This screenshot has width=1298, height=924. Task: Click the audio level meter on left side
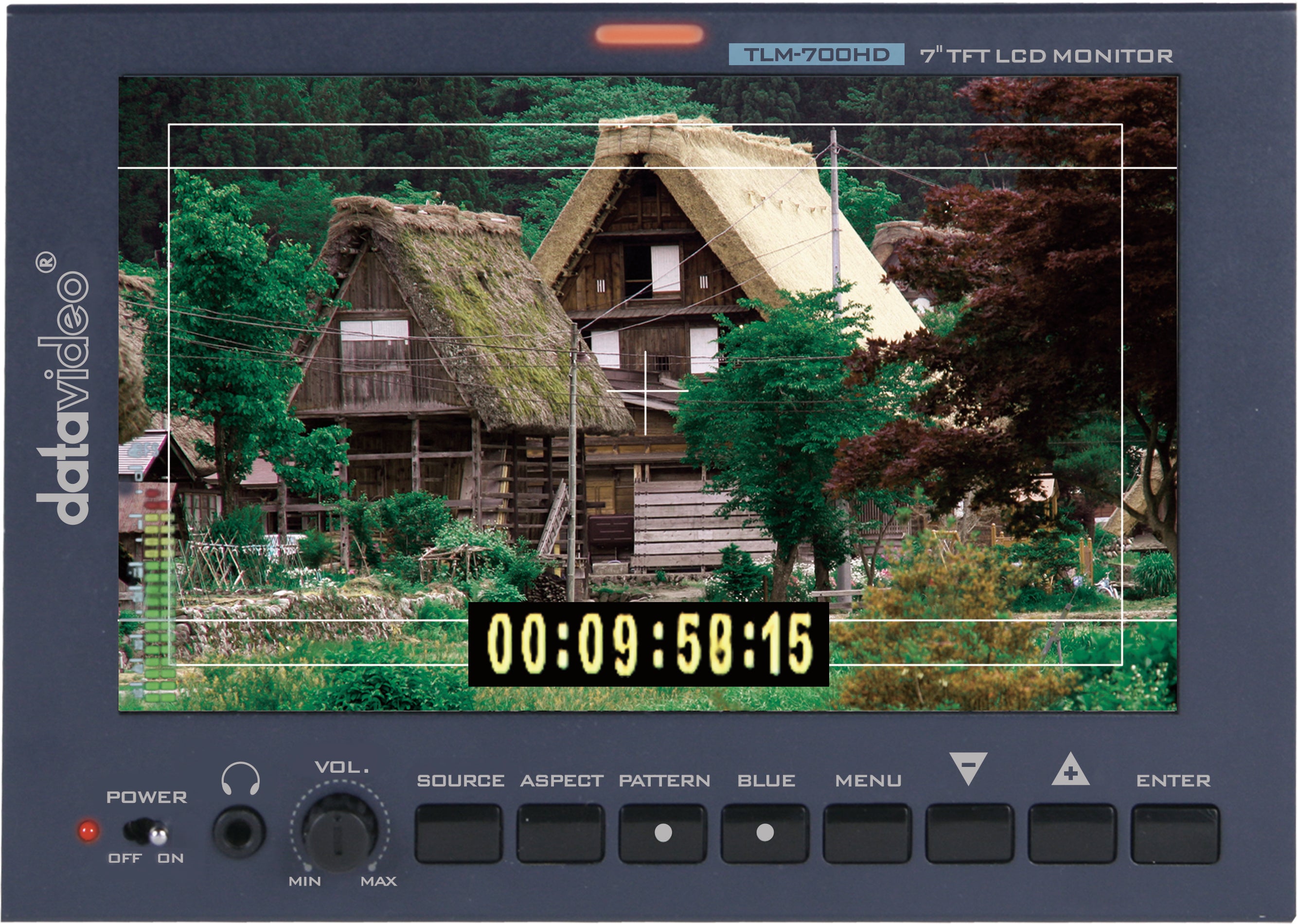pos(160,580)
